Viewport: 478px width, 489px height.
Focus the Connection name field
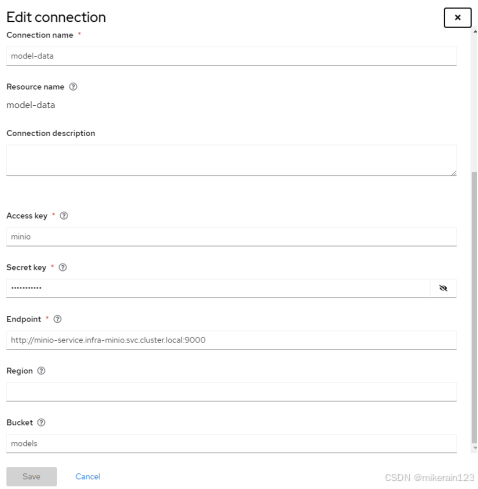click(x=231, y=56)
